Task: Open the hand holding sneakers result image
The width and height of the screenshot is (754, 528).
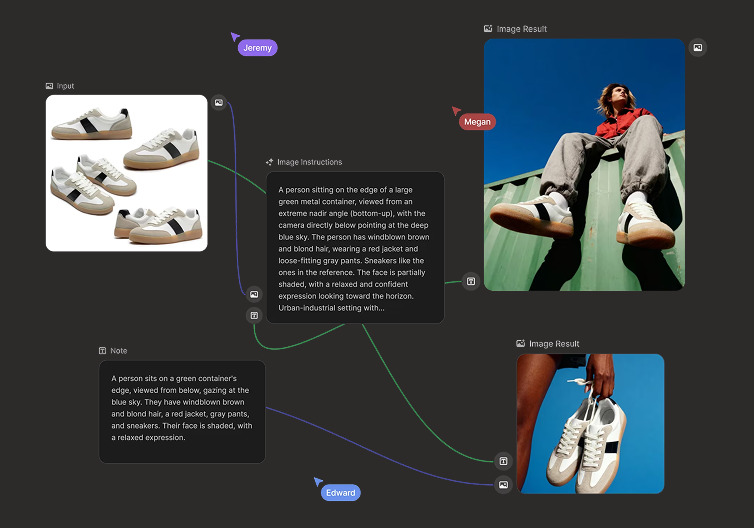Action: coord(591,424)
